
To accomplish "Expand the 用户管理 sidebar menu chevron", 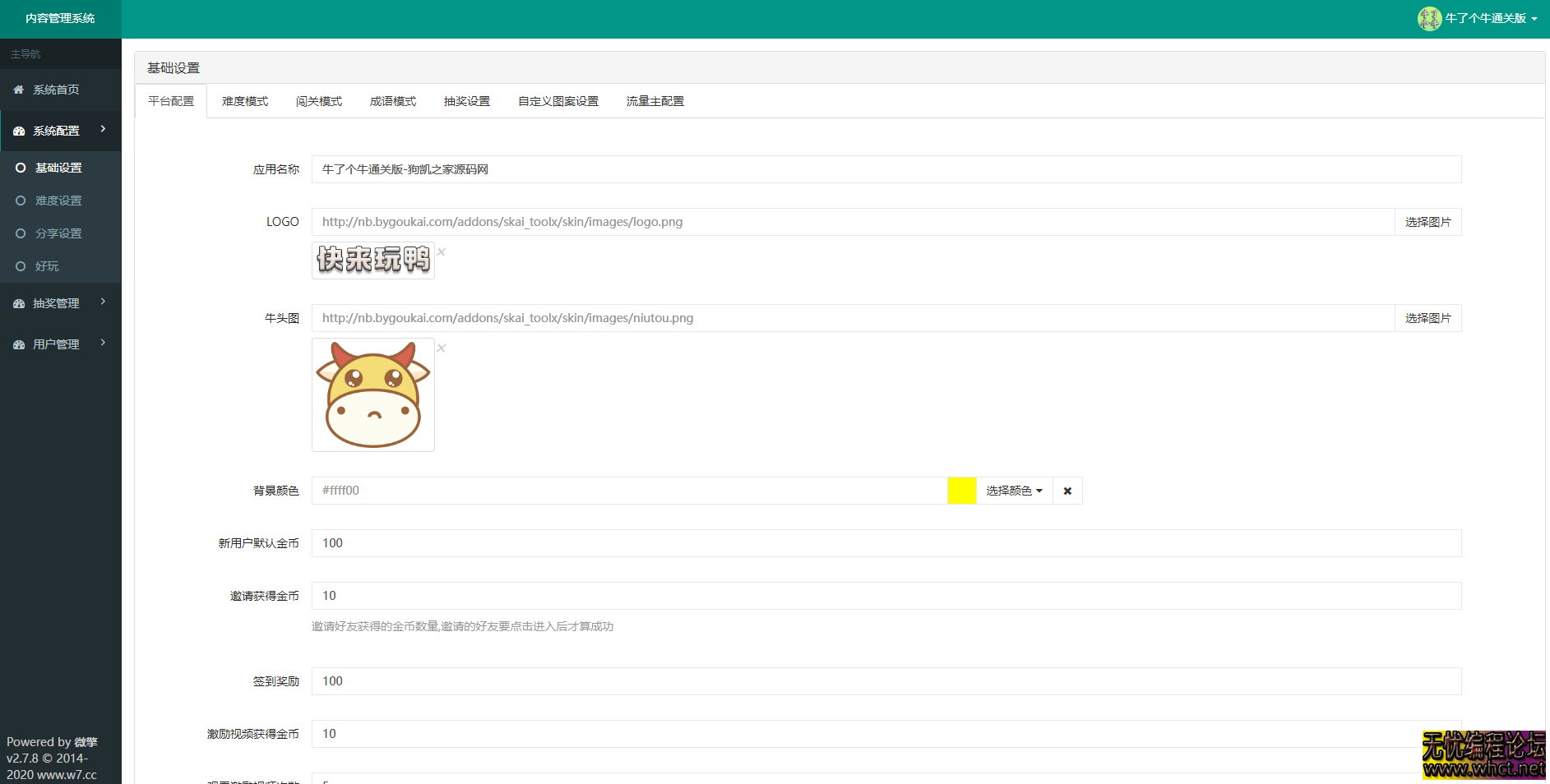I will pyautogui.click(x=103, y=343).
